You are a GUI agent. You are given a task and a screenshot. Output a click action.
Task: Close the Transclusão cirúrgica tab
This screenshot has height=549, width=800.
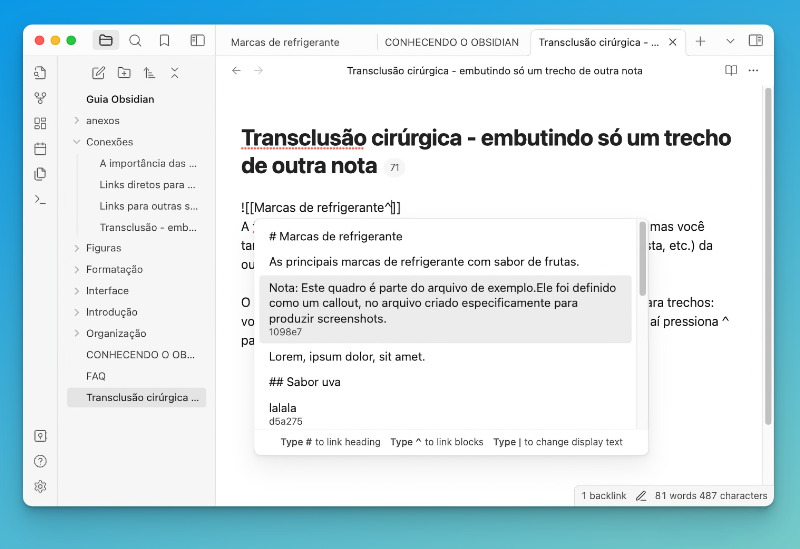click(672, 42)
